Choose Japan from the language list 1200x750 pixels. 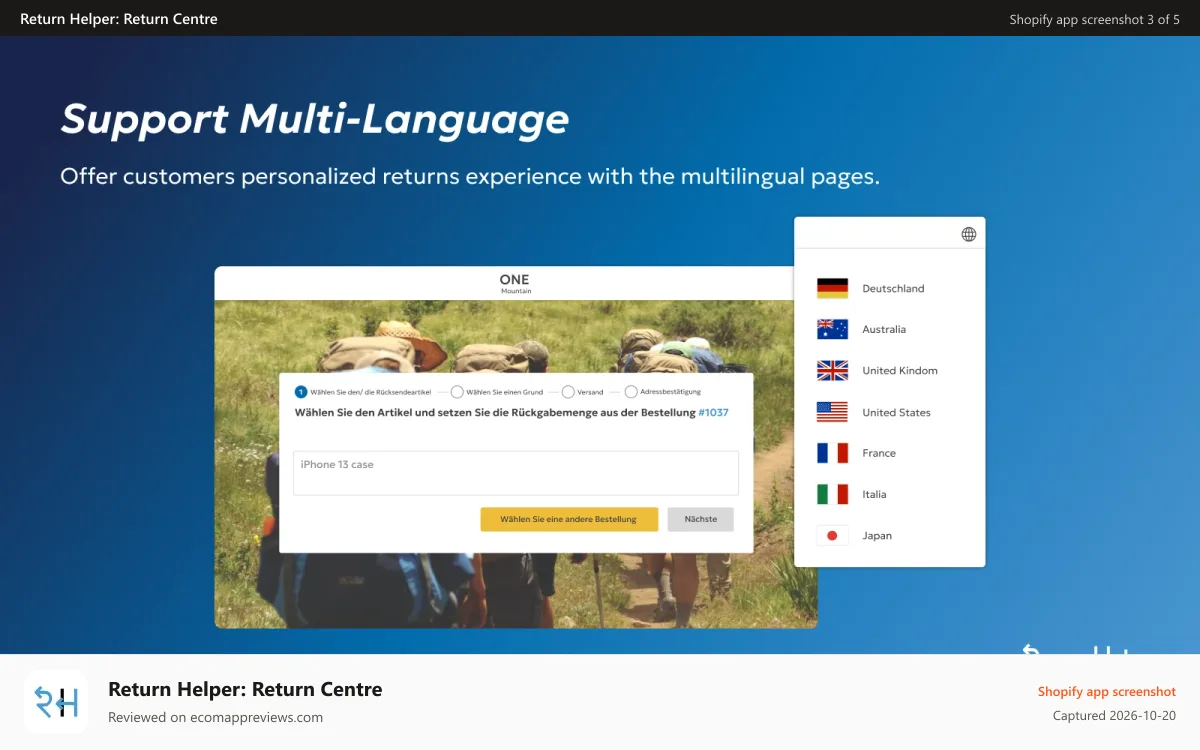pos(877,535)
